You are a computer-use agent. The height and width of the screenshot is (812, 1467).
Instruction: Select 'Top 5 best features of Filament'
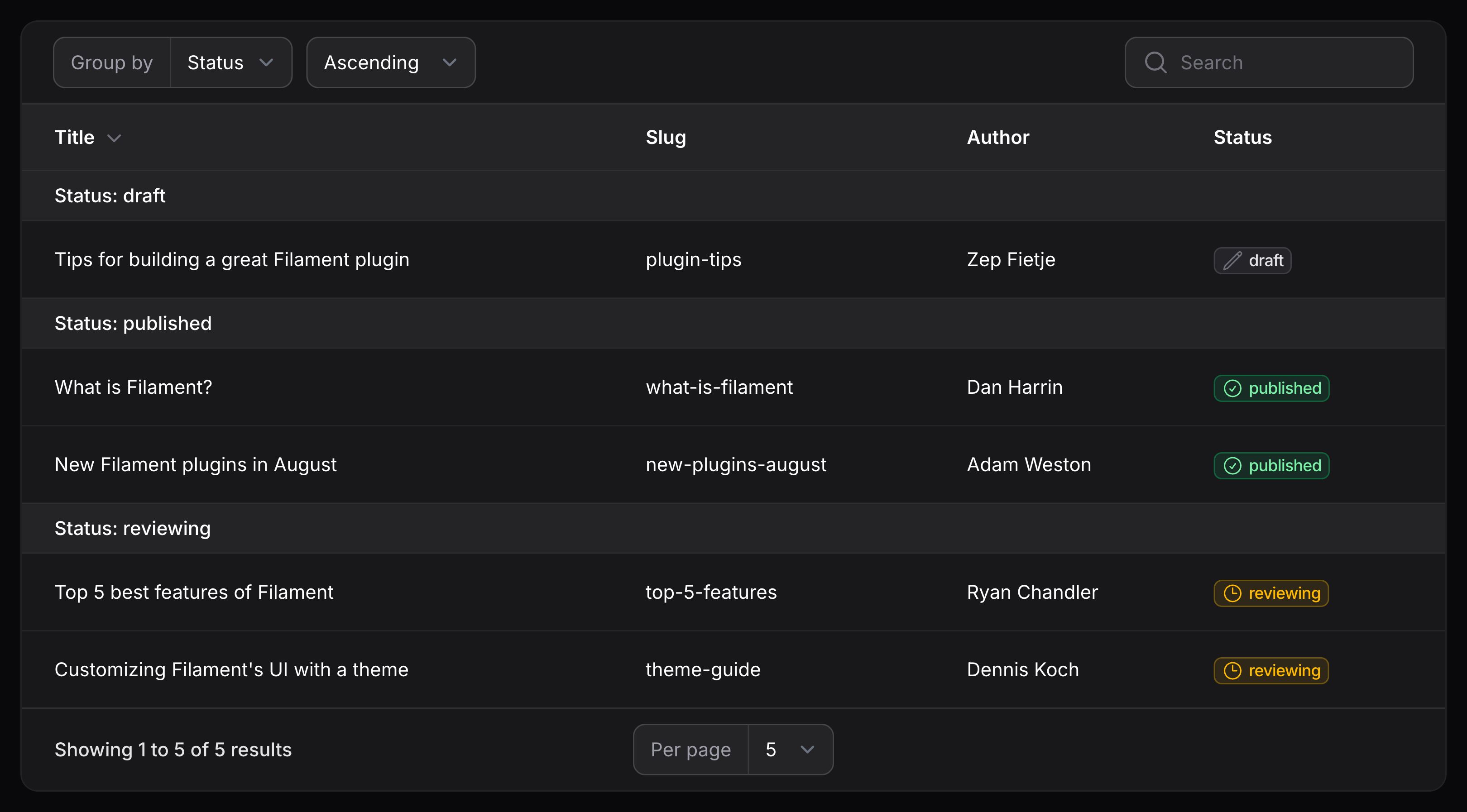(194, 592)
